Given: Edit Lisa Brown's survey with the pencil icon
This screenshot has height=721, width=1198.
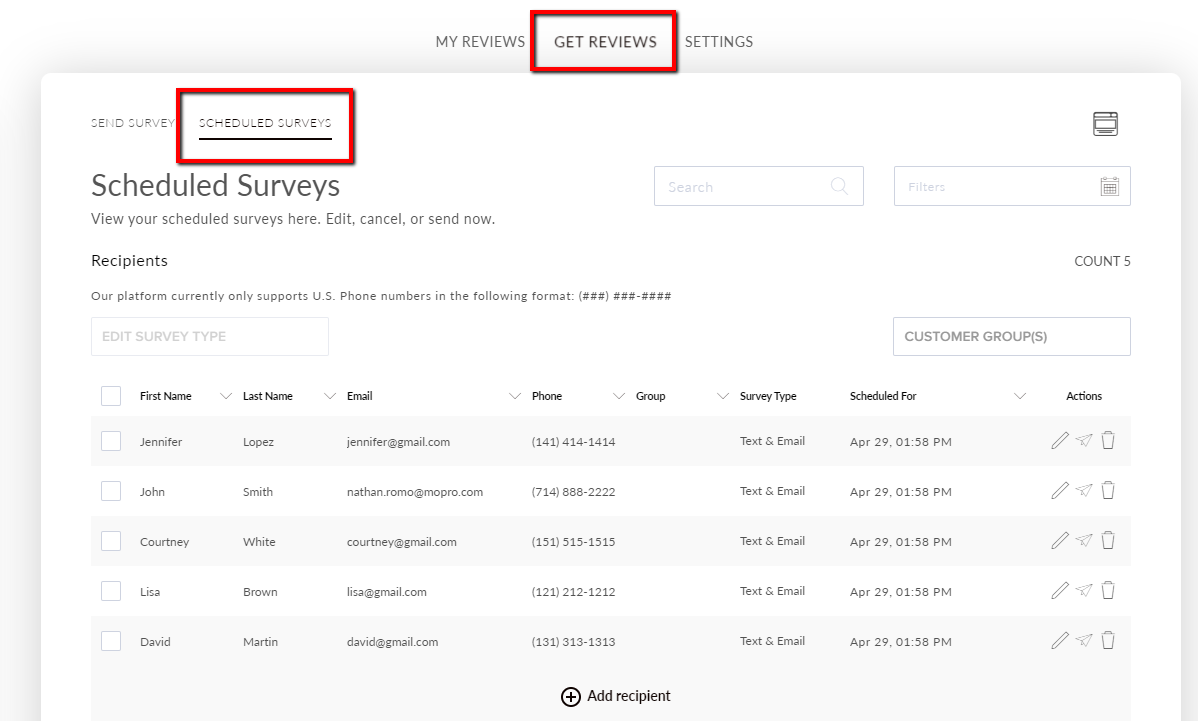Looking at the screenshot, I should pyautogui.click(x=1060, y=590).
